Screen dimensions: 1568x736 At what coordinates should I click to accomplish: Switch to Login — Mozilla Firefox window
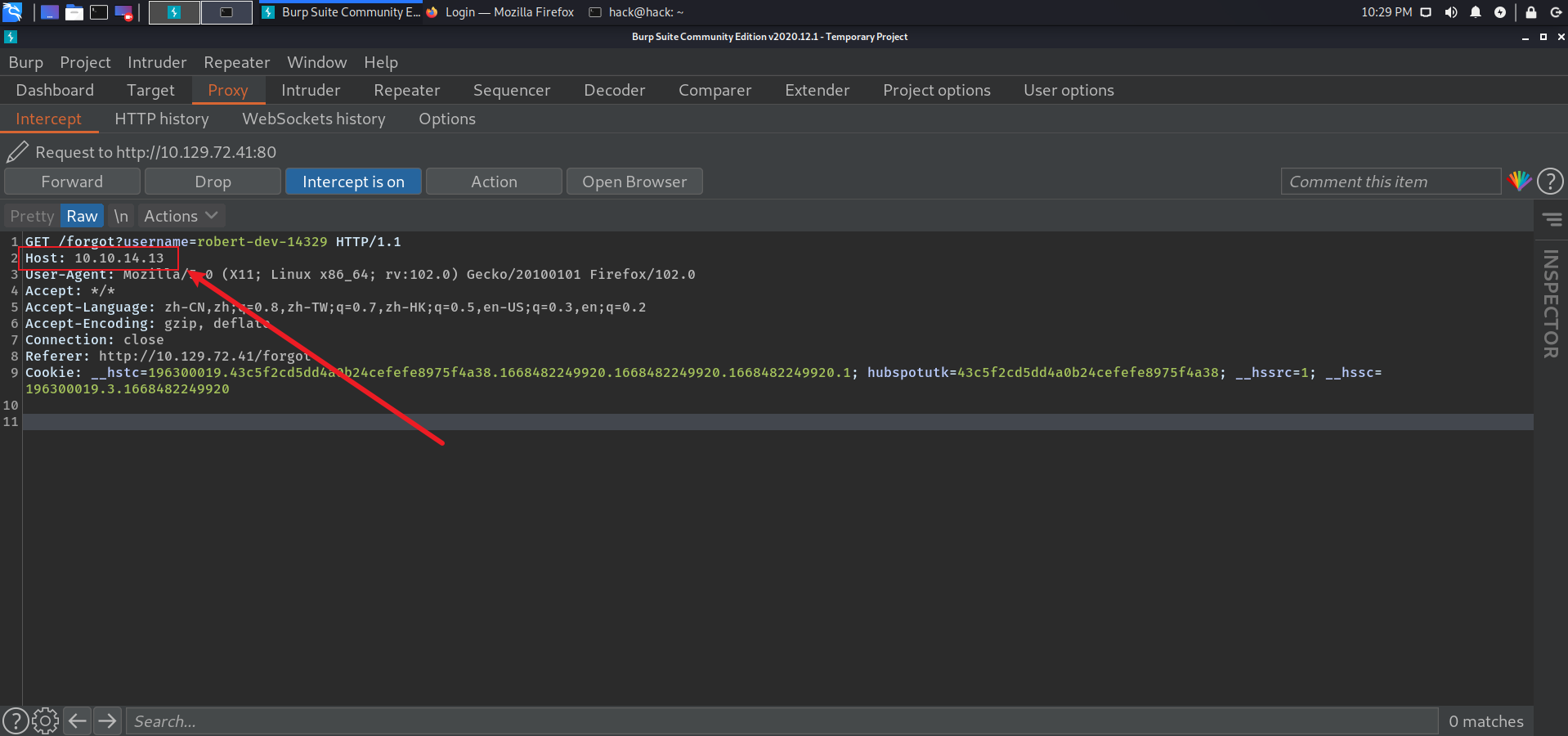tap(502, 12)
